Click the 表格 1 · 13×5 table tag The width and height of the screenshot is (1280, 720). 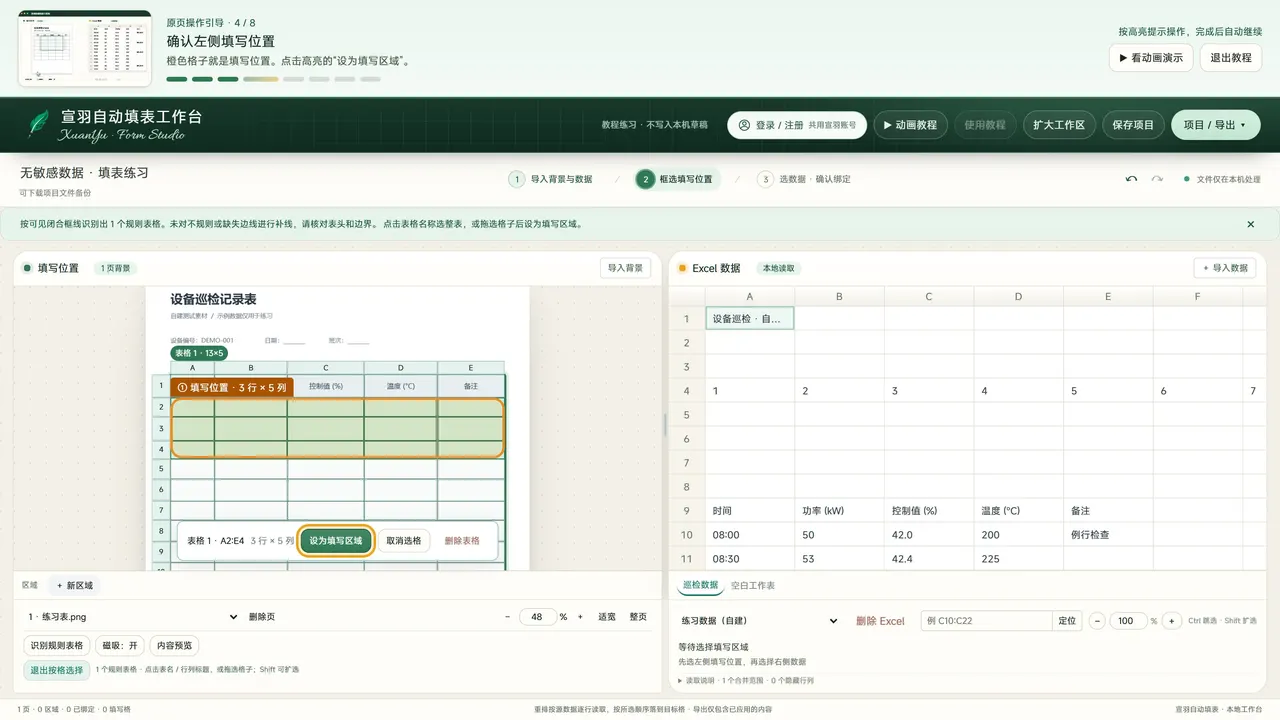(200, 353)
